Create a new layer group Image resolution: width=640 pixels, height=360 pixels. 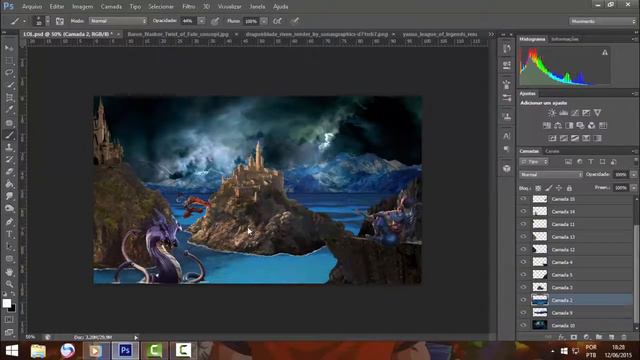tap(599, 337)
